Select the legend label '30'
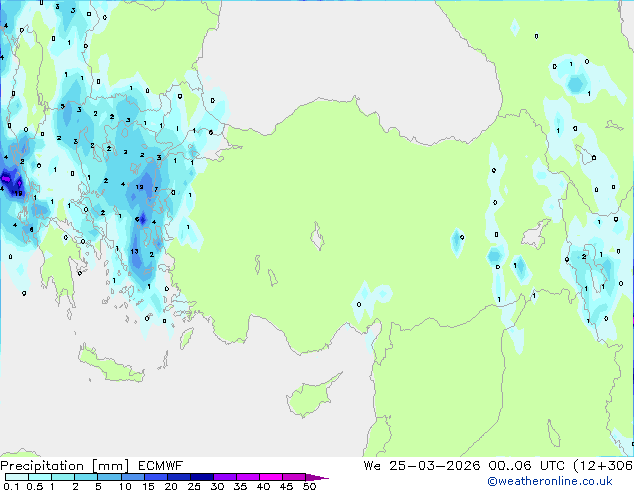 (x=217, y=486)
